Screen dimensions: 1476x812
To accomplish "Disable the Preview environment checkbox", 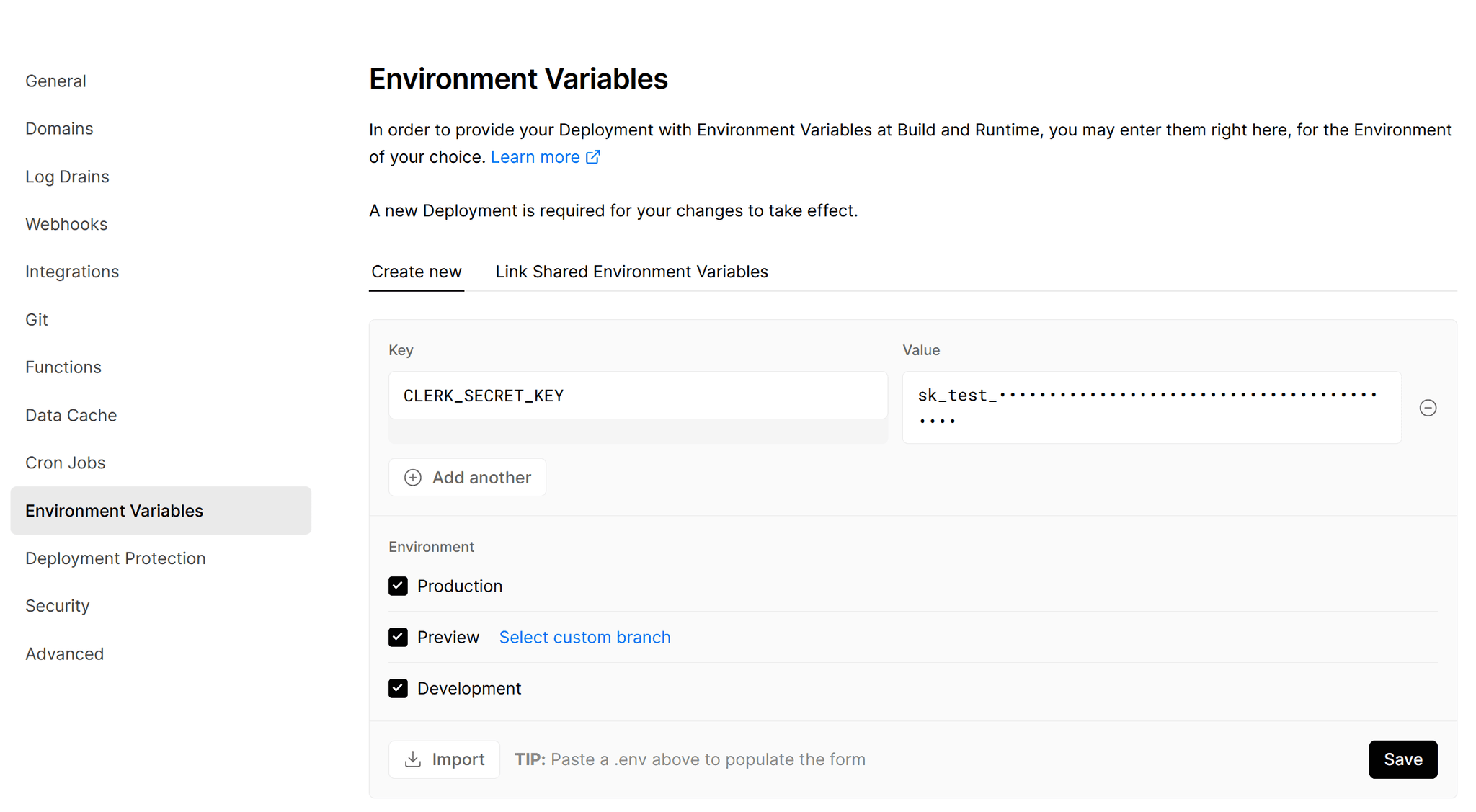I will click(398, 637).
